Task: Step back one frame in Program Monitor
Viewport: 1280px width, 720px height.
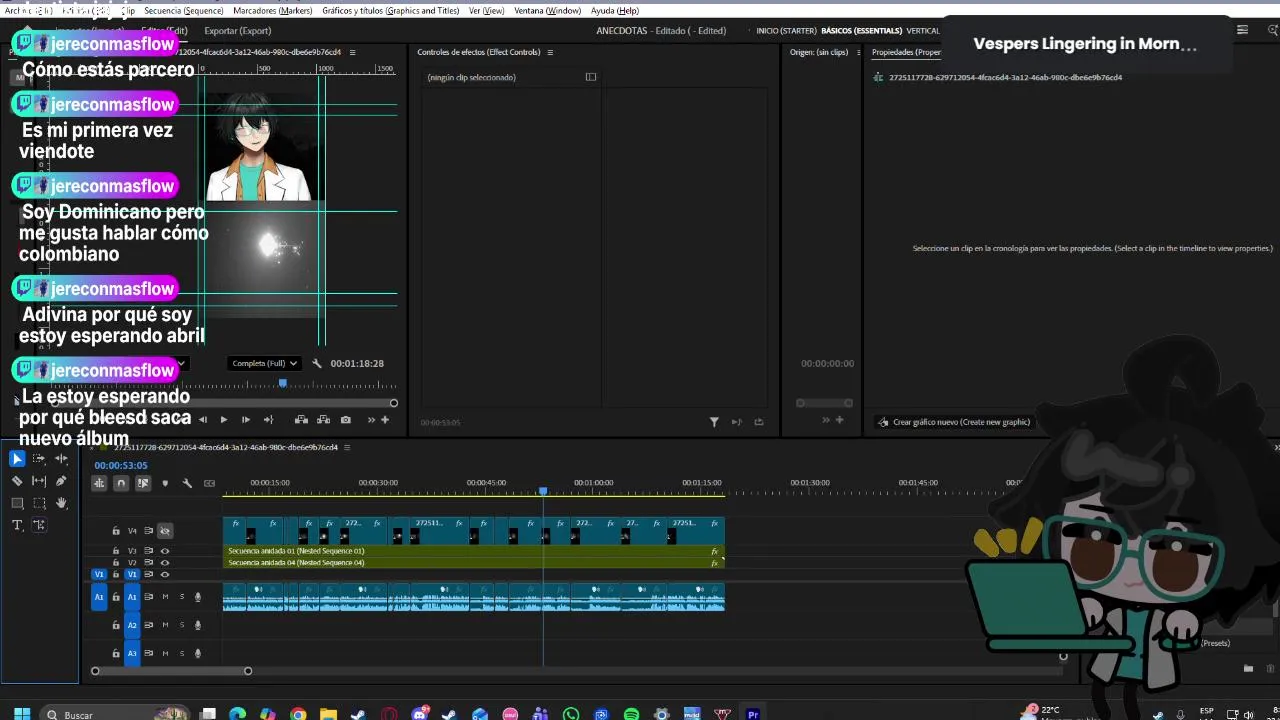Action: (203, 420)
